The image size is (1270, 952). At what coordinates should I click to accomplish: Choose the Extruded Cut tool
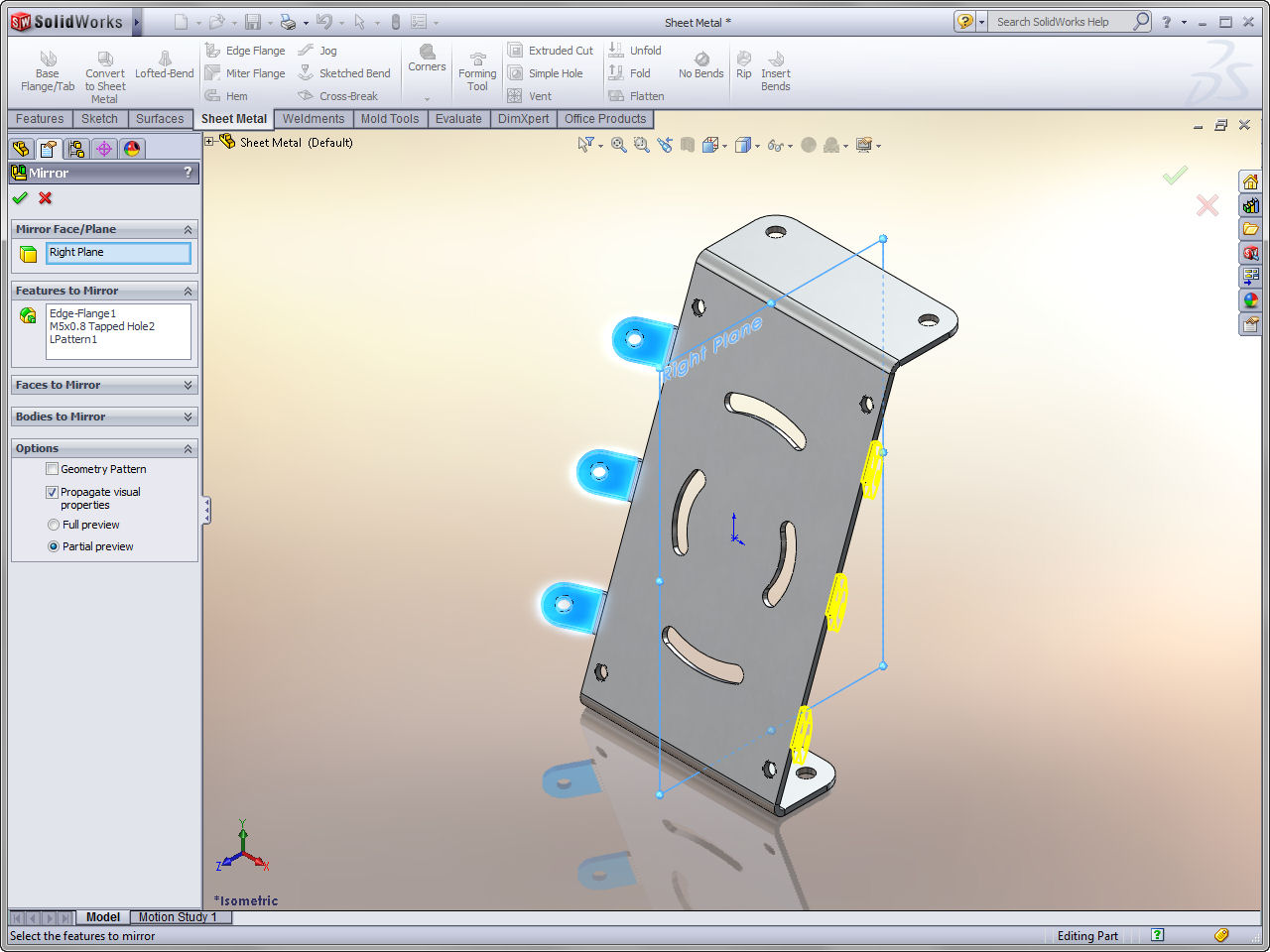point(551,51)
